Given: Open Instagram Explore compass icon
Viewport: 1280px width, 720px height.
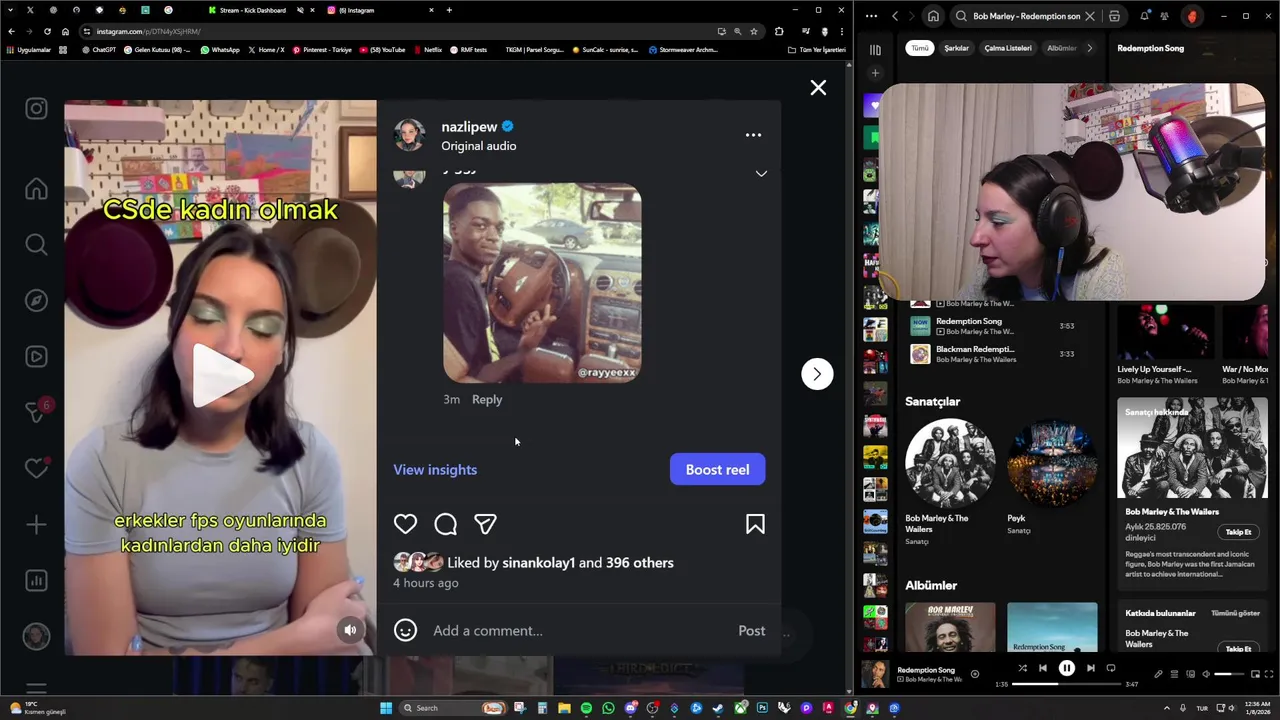Looking at the screenshot, I should pyautogui.click(x=36, y=300).
